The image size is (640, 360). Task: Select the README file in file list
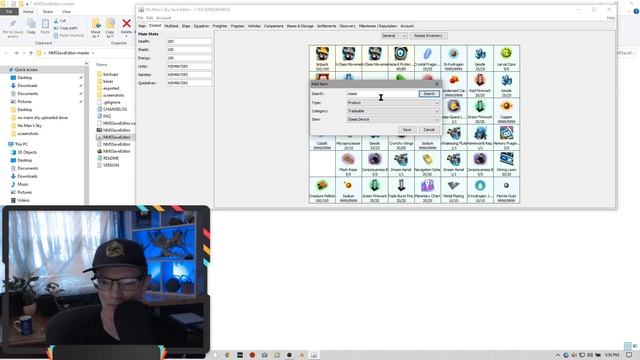tap(111, 158)
